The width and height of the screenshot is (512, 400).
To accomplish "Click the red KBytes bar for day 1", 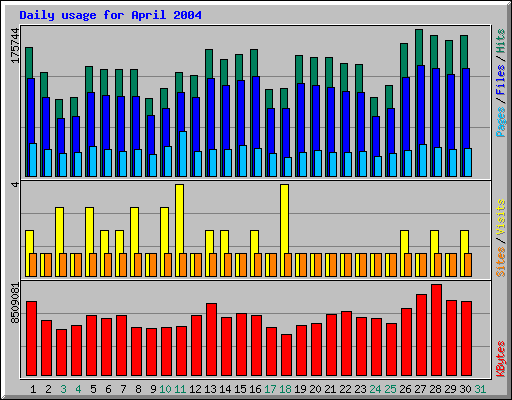I will coord(31,338).
